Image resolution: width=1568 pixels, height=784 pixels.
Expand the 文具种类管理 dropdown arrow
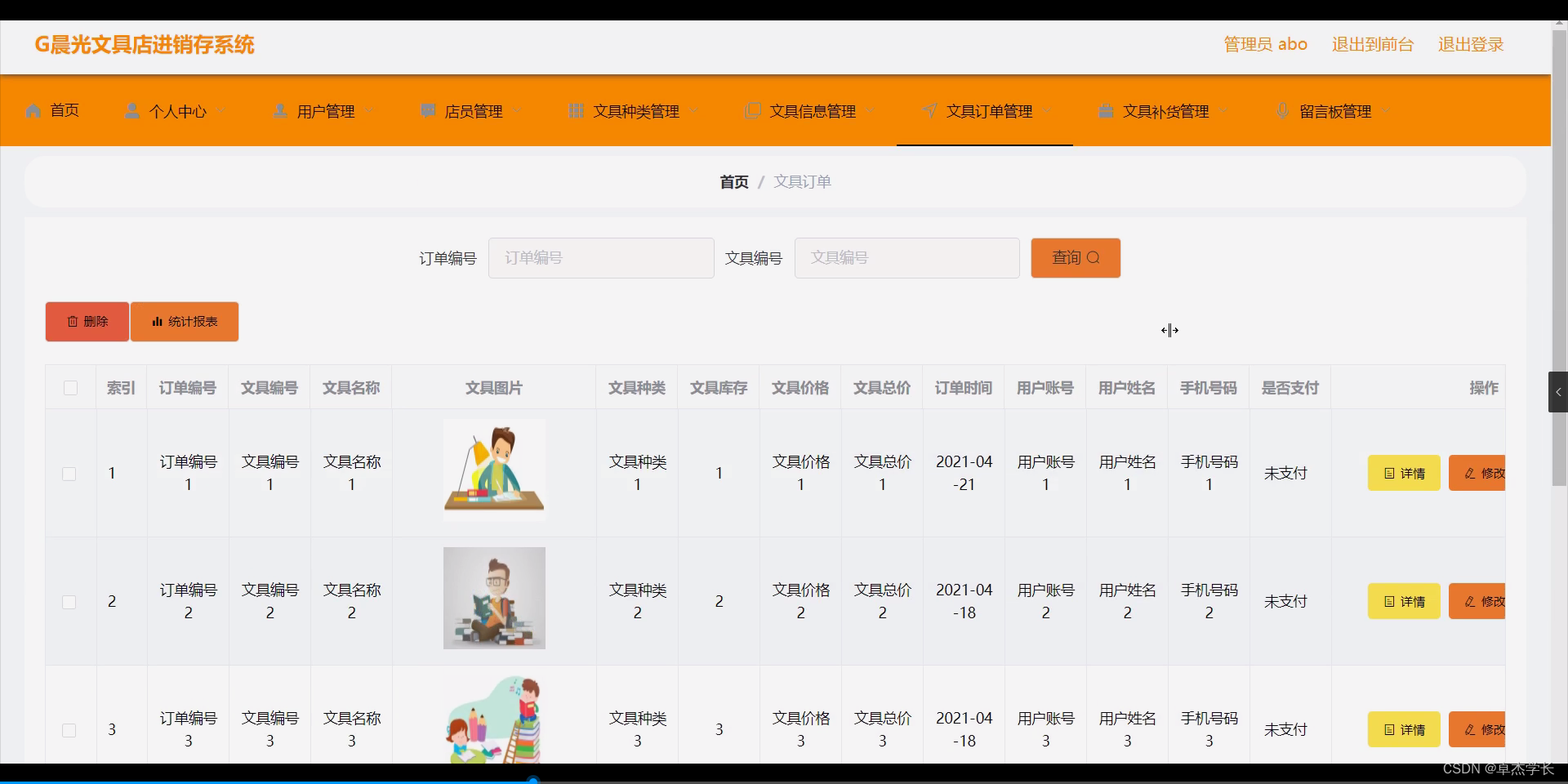click(x=694, y=112)
